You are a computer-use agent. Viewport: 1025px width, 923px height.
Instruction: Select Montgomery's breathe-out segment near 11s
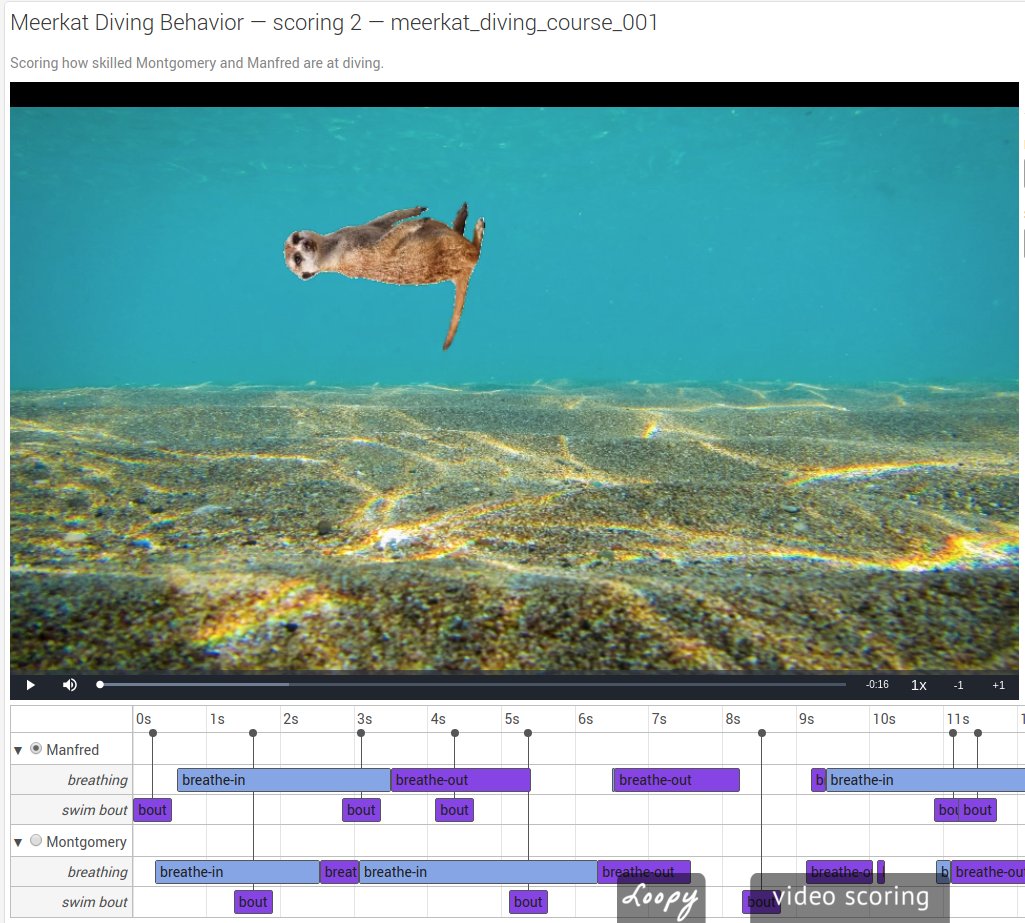987,872
